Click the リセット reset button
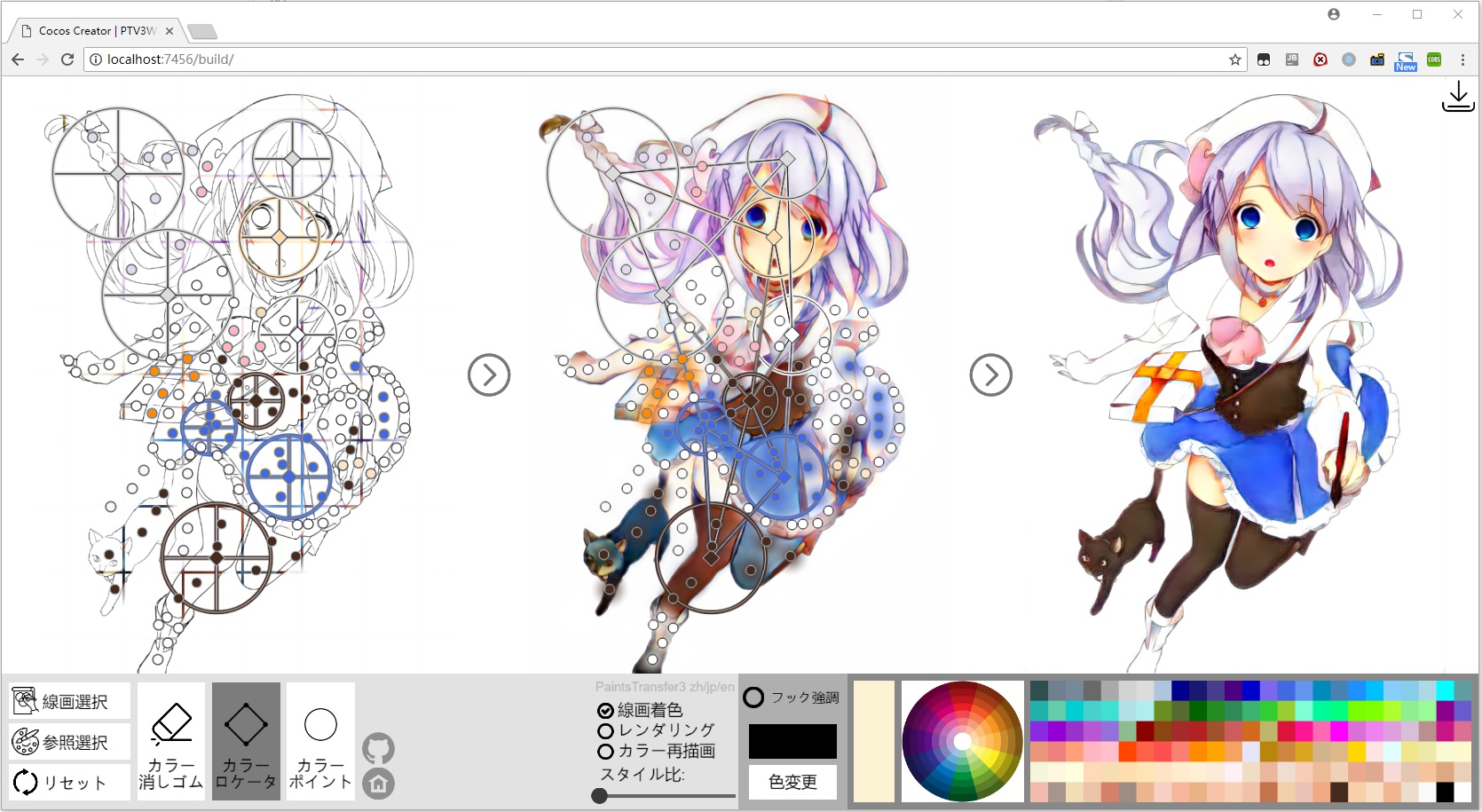Viewport: 1482px width, 812px height. [x=69, y=782]
